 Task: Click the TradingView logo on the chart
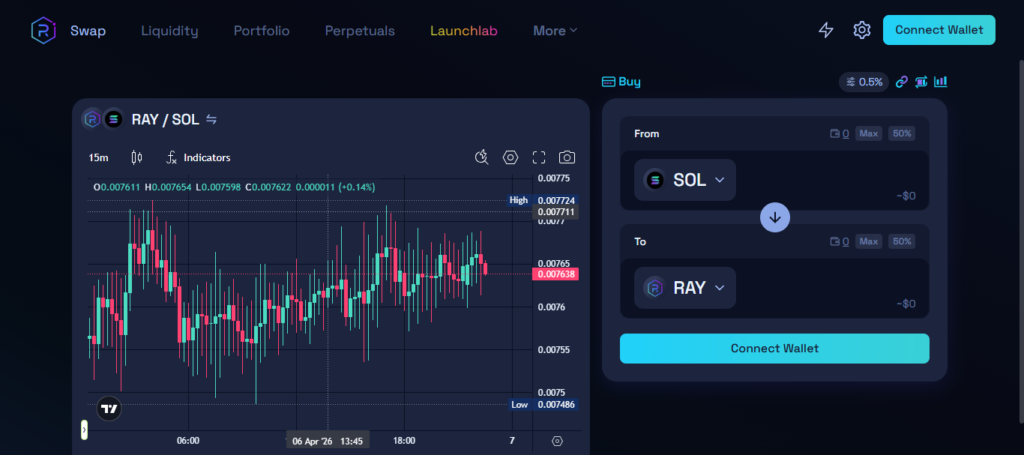(110, 408)
